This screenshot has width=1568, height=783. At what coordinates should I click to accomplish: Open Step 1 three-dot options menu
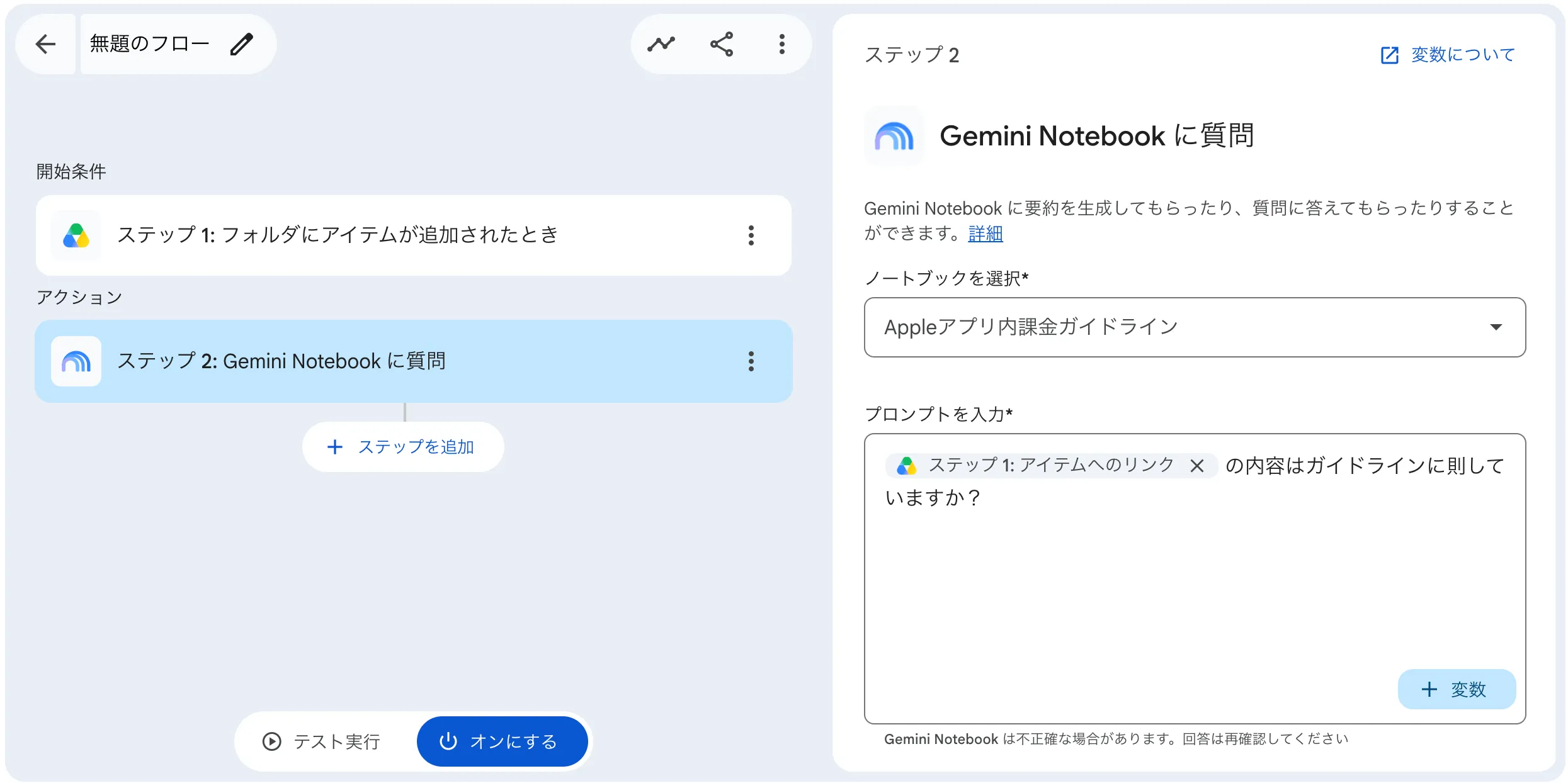(751, 235)
